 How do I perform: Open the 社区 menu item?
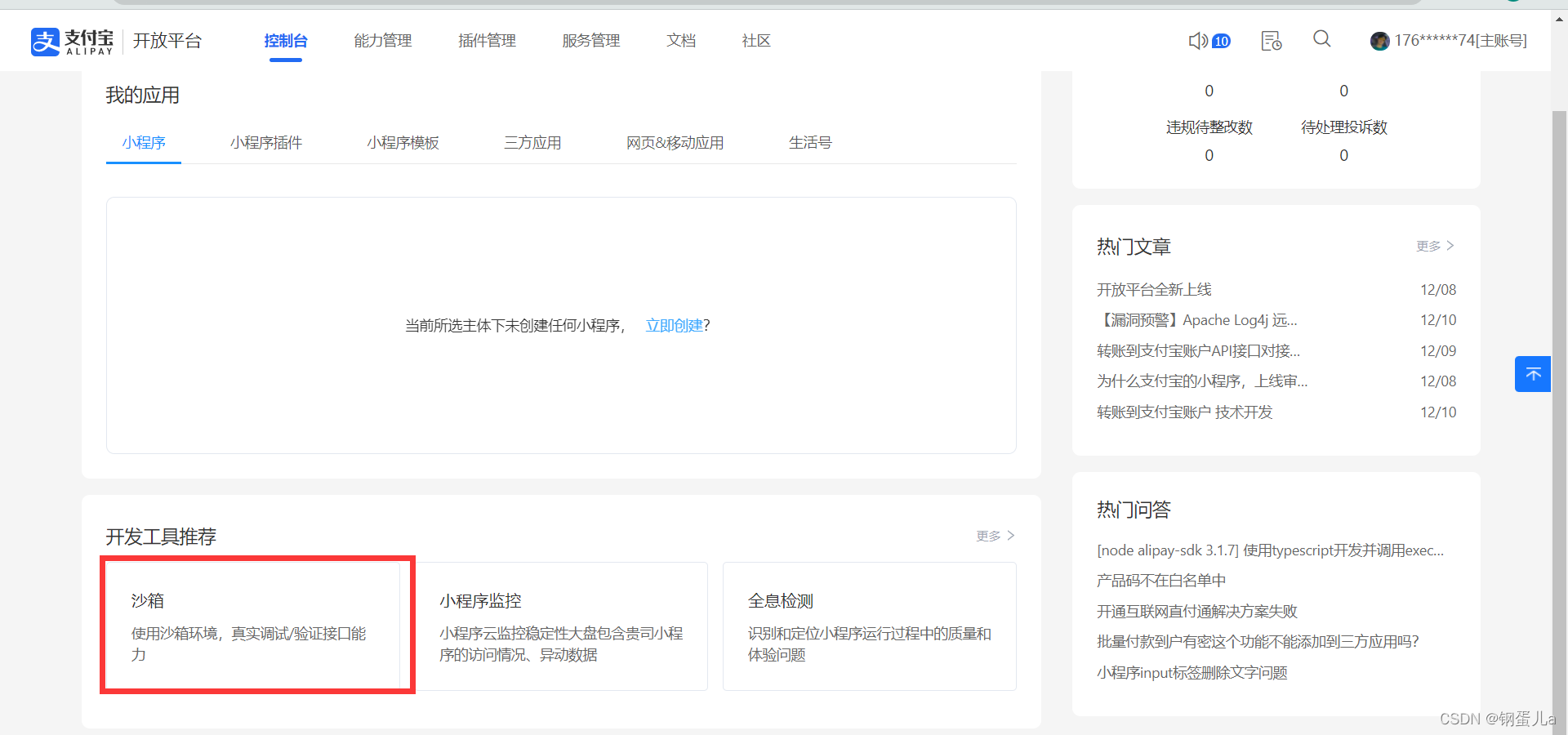tap(756, 41)
